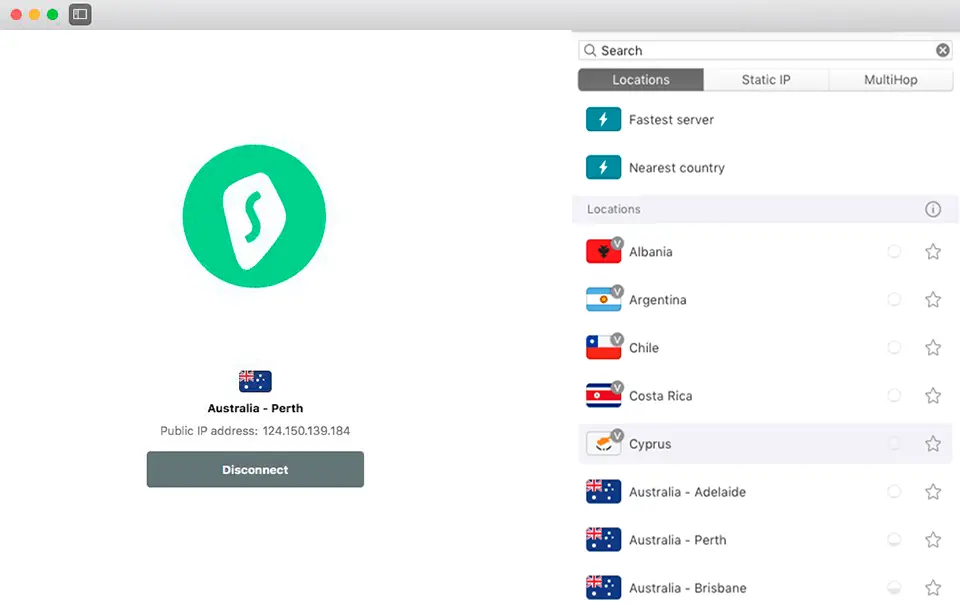This screenshot has width=960, height=608.
Task: Favorite Argentina with the star icon
Action: coord(932,299)
